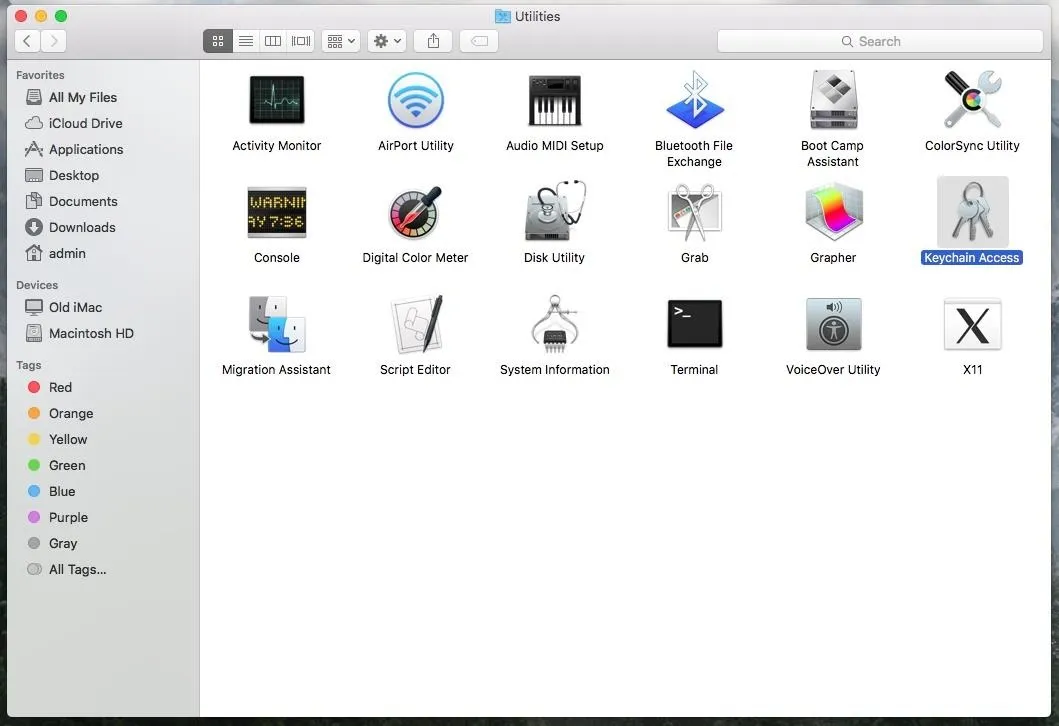Open the item arrangement dropdown

coord(340,41)
